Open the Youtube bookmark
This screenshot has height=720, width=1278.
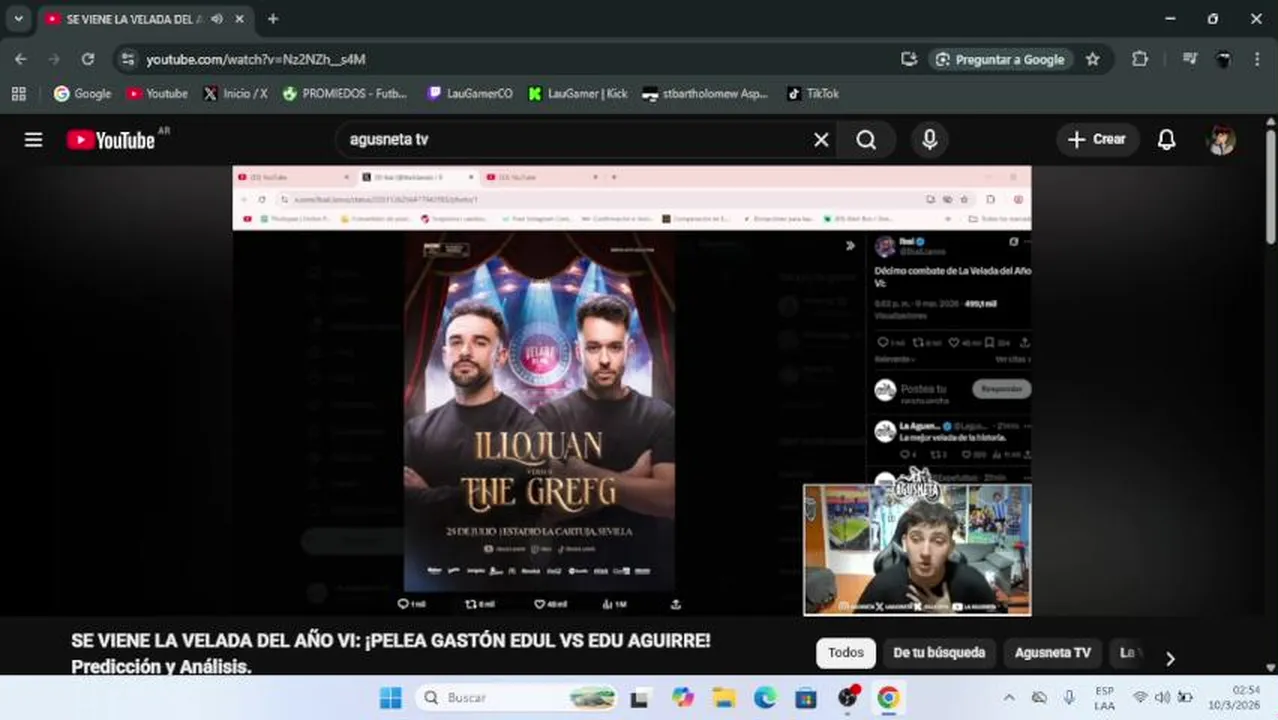pyautogui.click(x=157, y=94)
